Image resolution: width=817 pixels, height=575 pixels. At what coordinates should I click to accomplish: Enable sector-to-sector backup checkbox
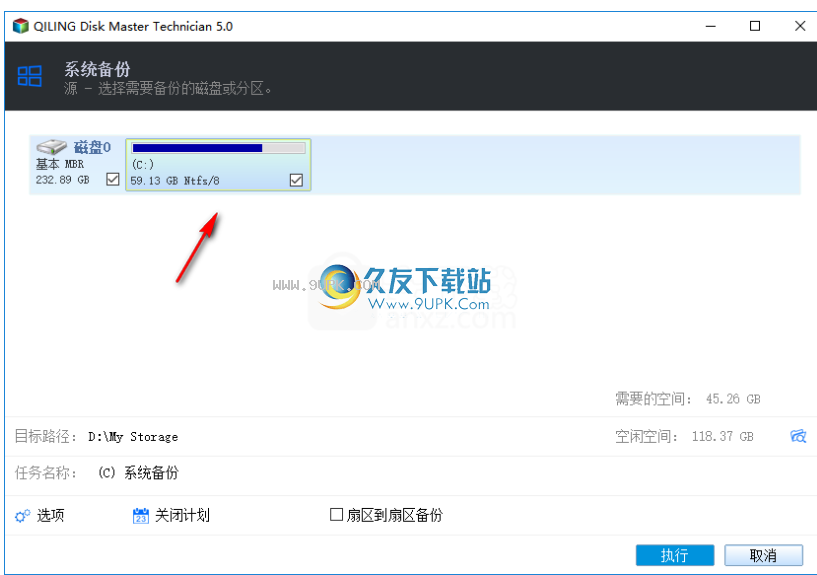337,515
